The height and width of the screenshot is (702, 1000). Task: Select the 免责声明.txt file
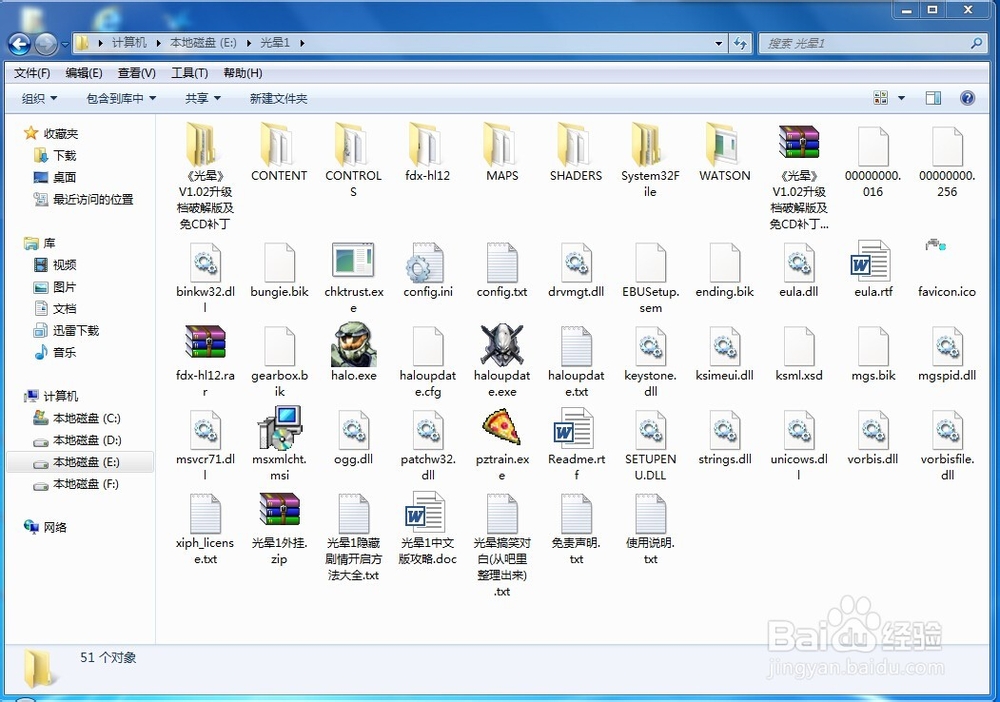coord(576,513)
